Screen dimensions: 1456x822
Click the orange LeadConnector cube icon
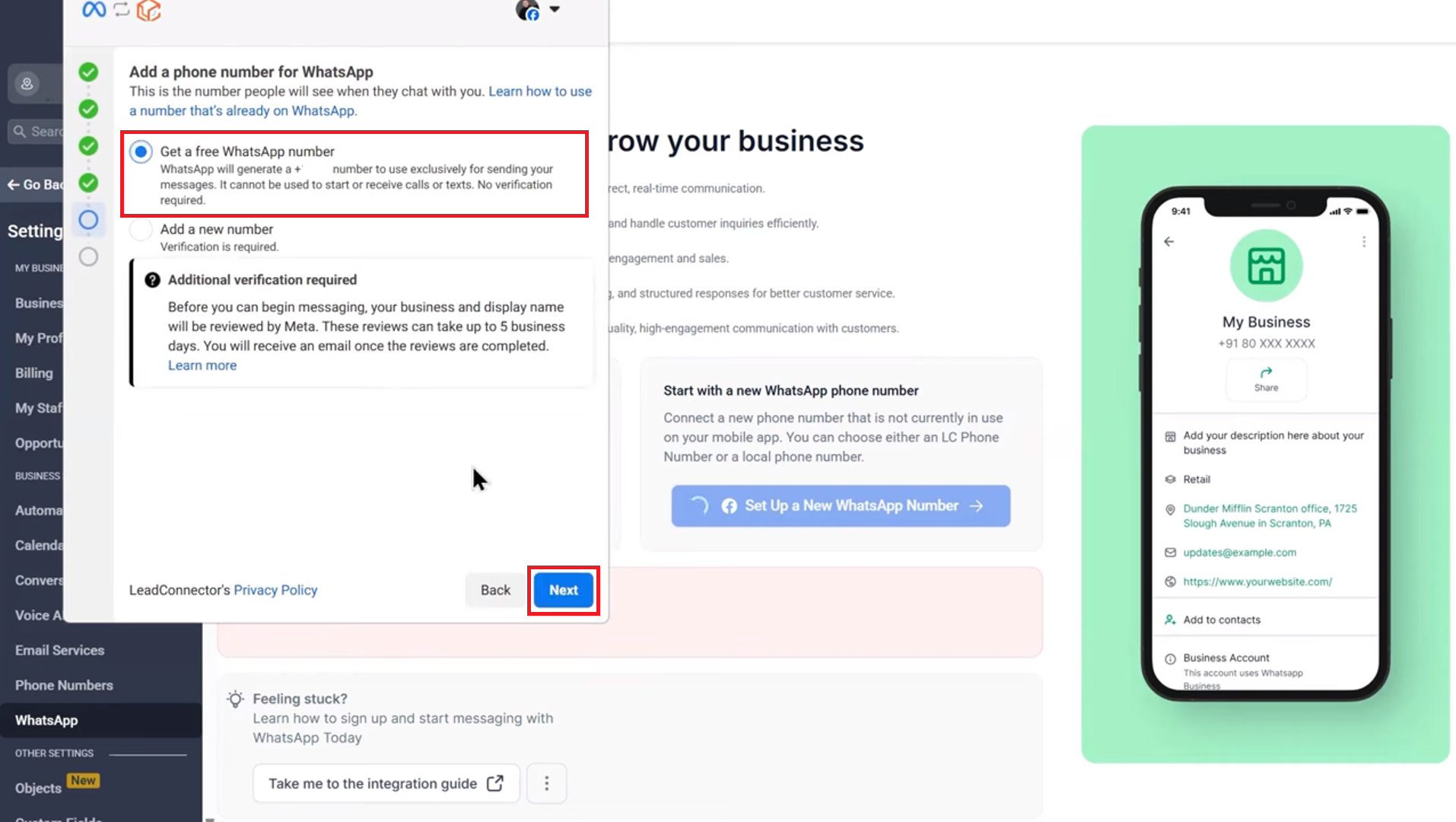[149, 10]
